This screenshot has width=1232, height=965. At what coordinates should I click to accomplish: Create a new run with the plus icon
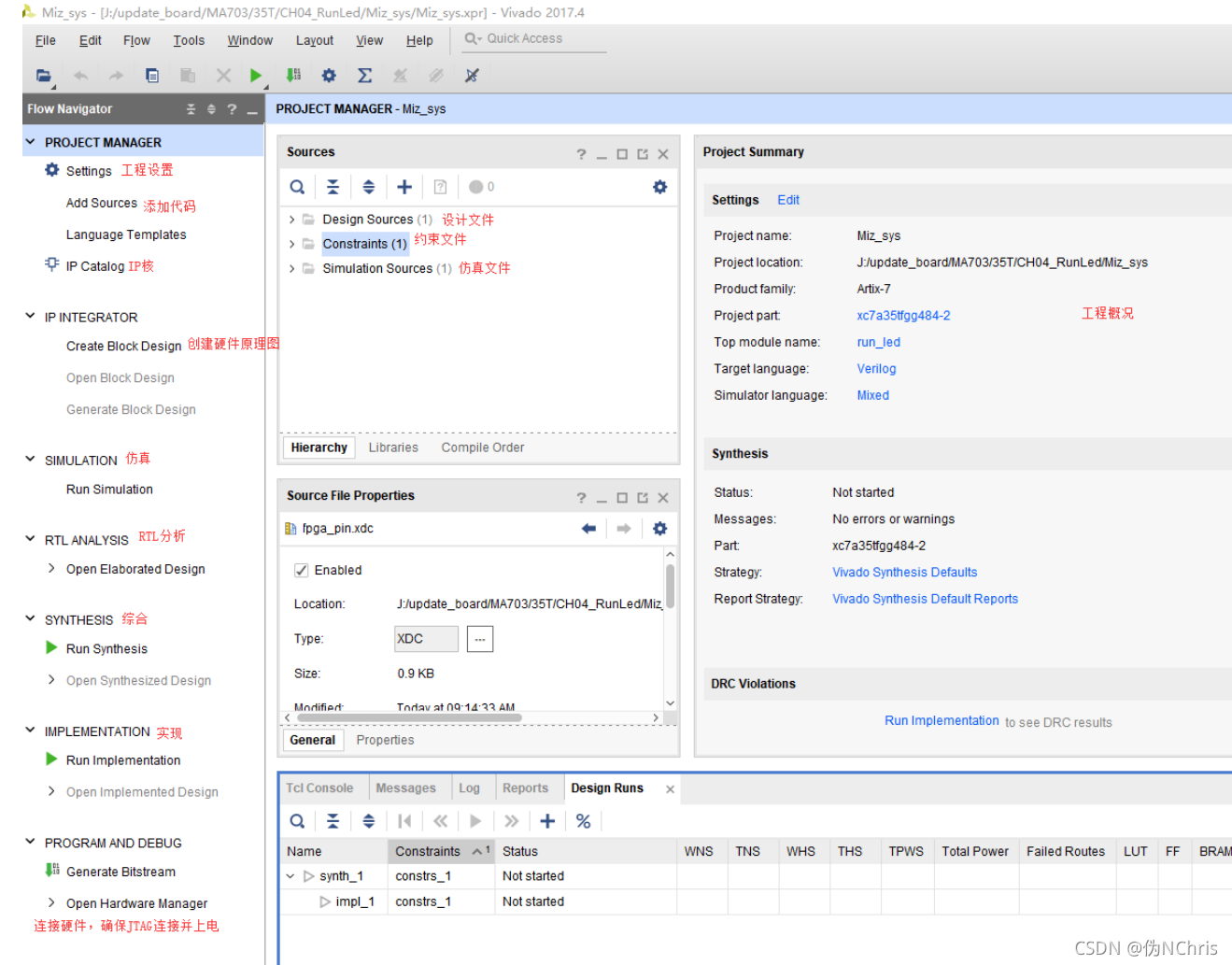[x=547, y=821]
